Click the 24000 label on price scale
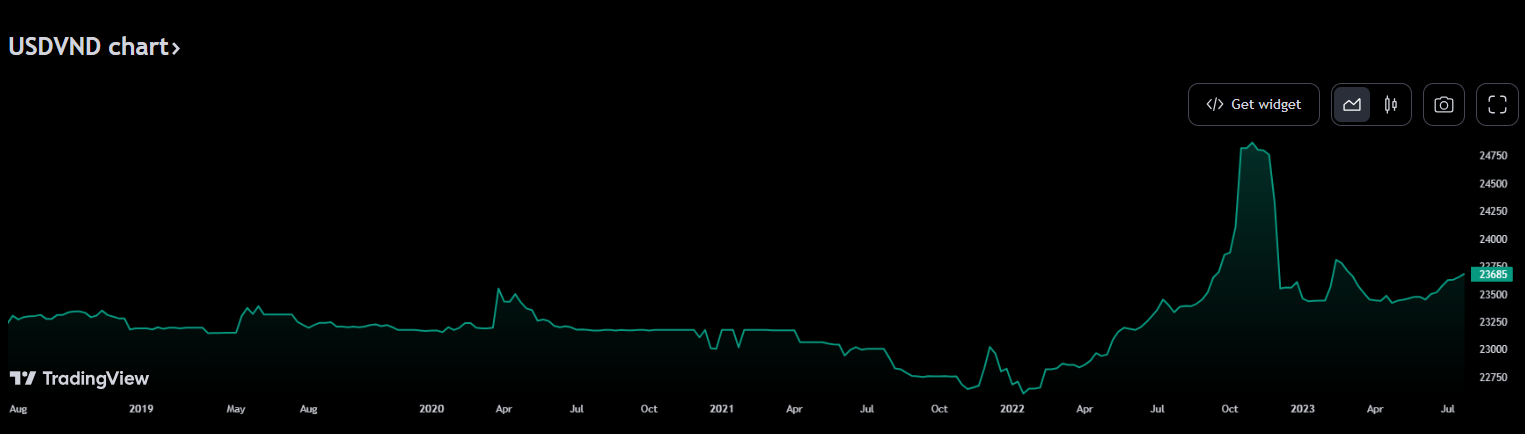The width and height of the screenshot is (1525, 434). pos(1493,240)
